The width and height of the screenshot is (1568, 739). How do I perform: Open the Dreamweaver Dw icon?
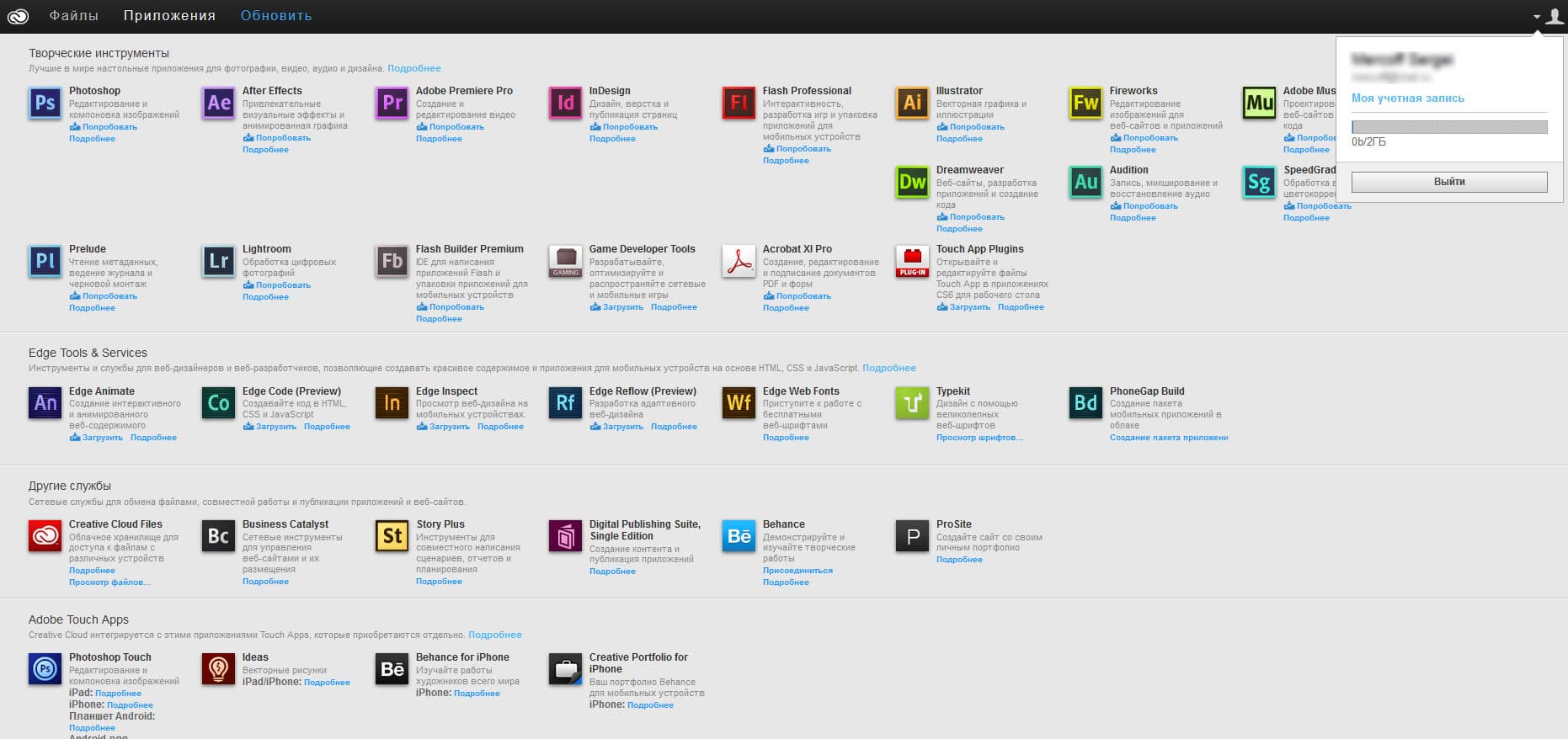pos(912,182)
